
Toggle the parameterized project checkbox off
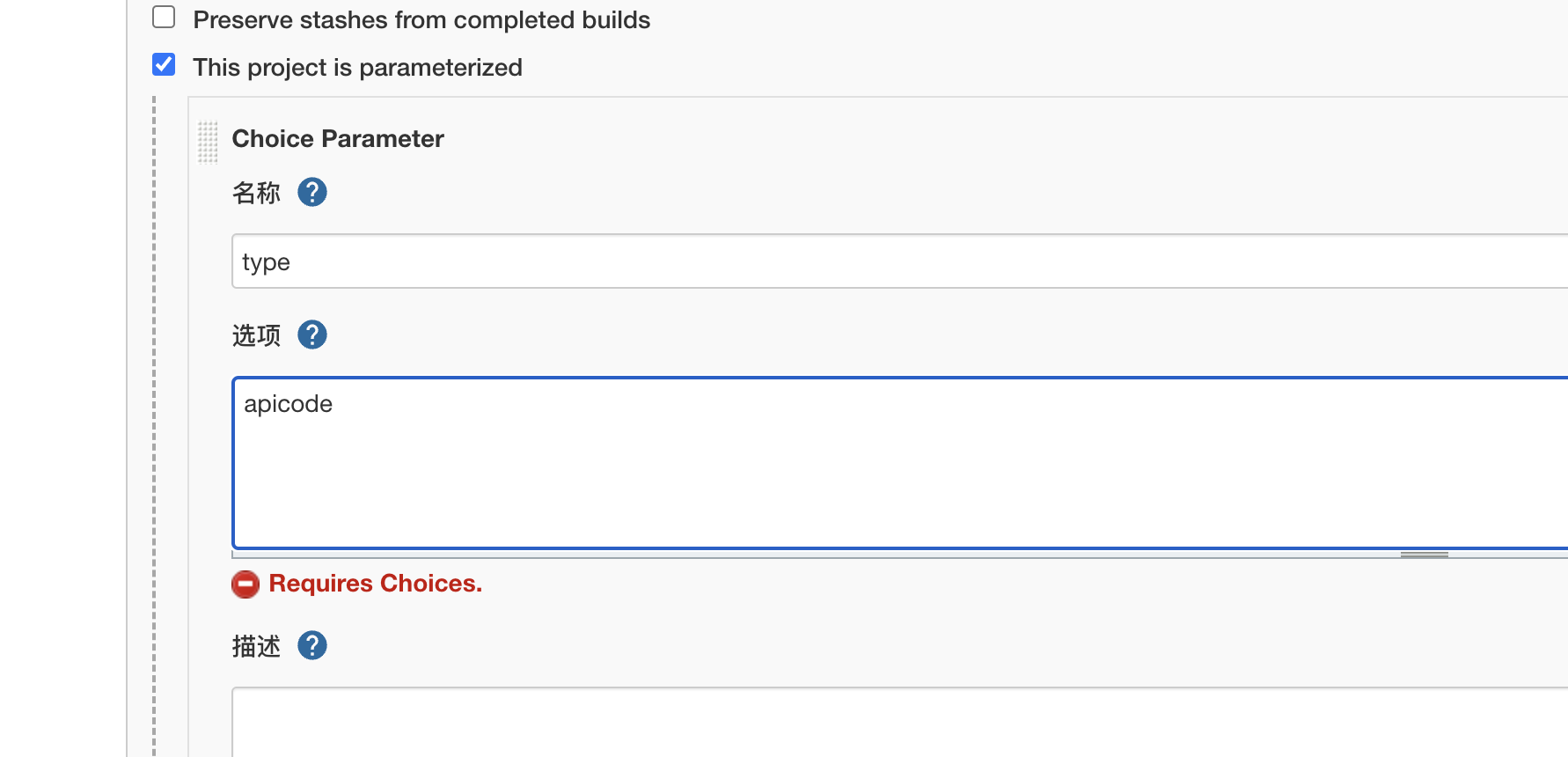(x=164, y=64)
